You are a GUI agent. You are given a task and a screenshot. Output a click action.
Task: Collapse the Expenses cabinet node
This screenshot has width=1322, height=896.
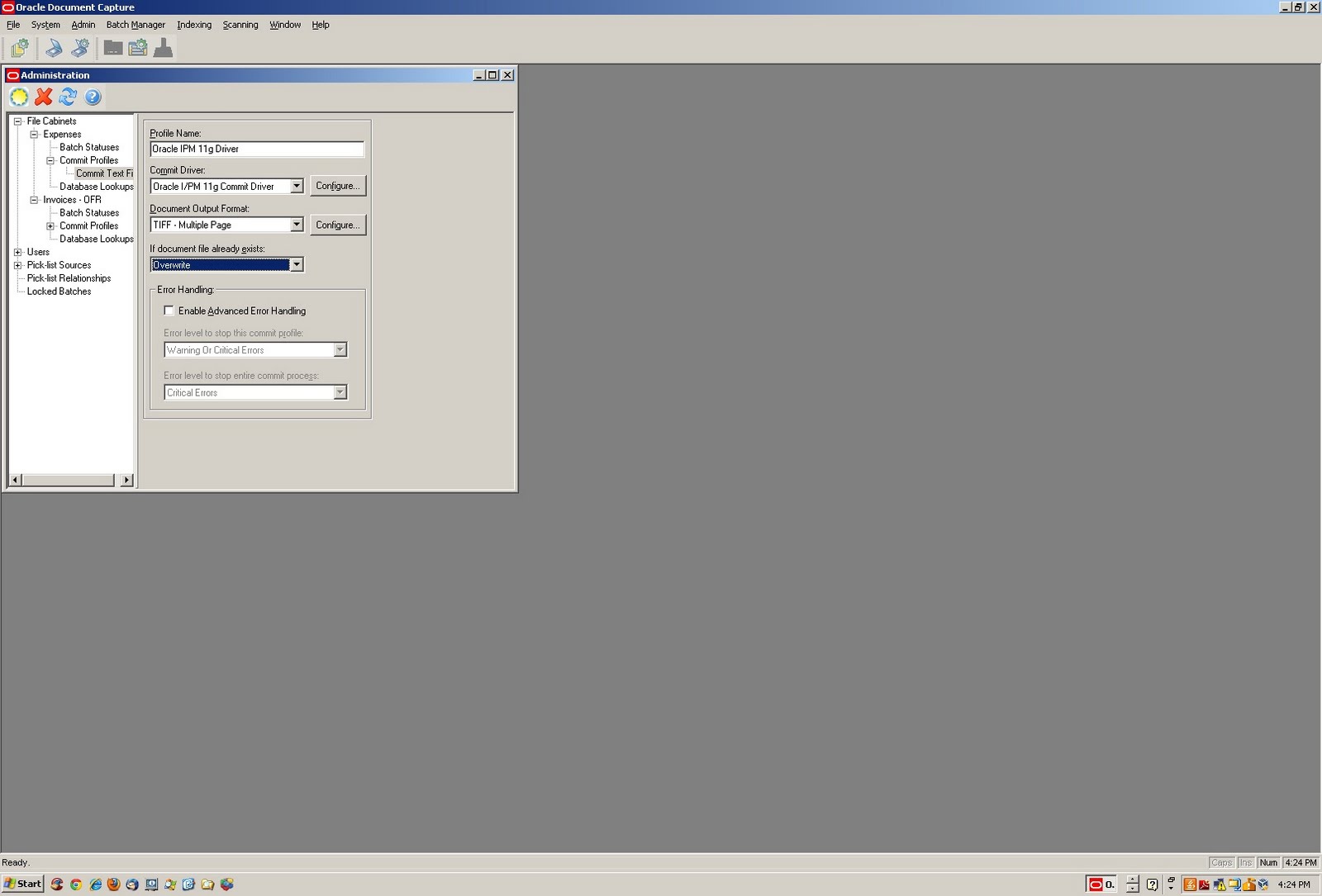pyautogui.click(x=33, y=134)
